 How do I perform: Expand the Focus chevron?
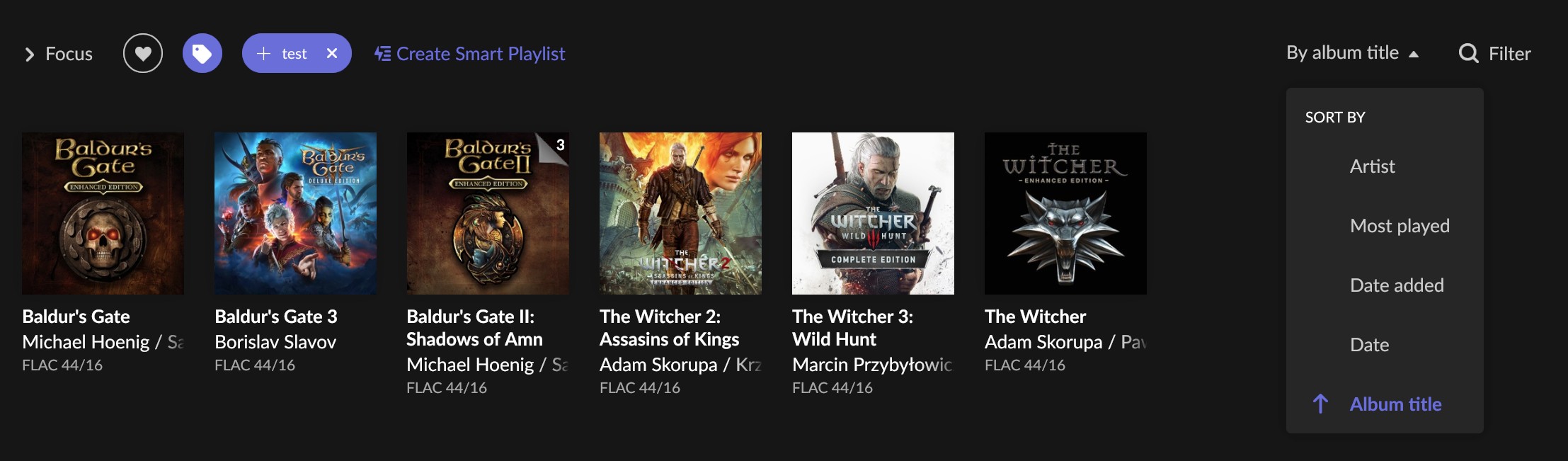pos(29,54)
